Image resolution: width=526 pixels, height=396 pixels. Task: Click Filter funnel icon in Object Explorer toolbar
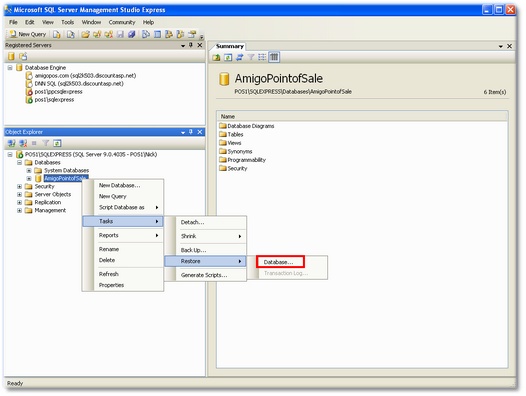[46, 143]
